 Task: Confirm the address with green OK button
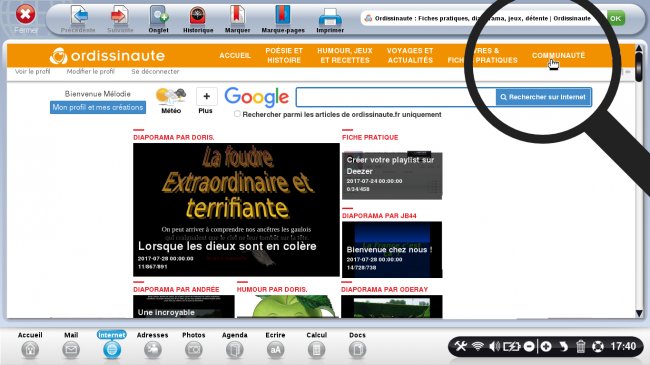(616, 18)
